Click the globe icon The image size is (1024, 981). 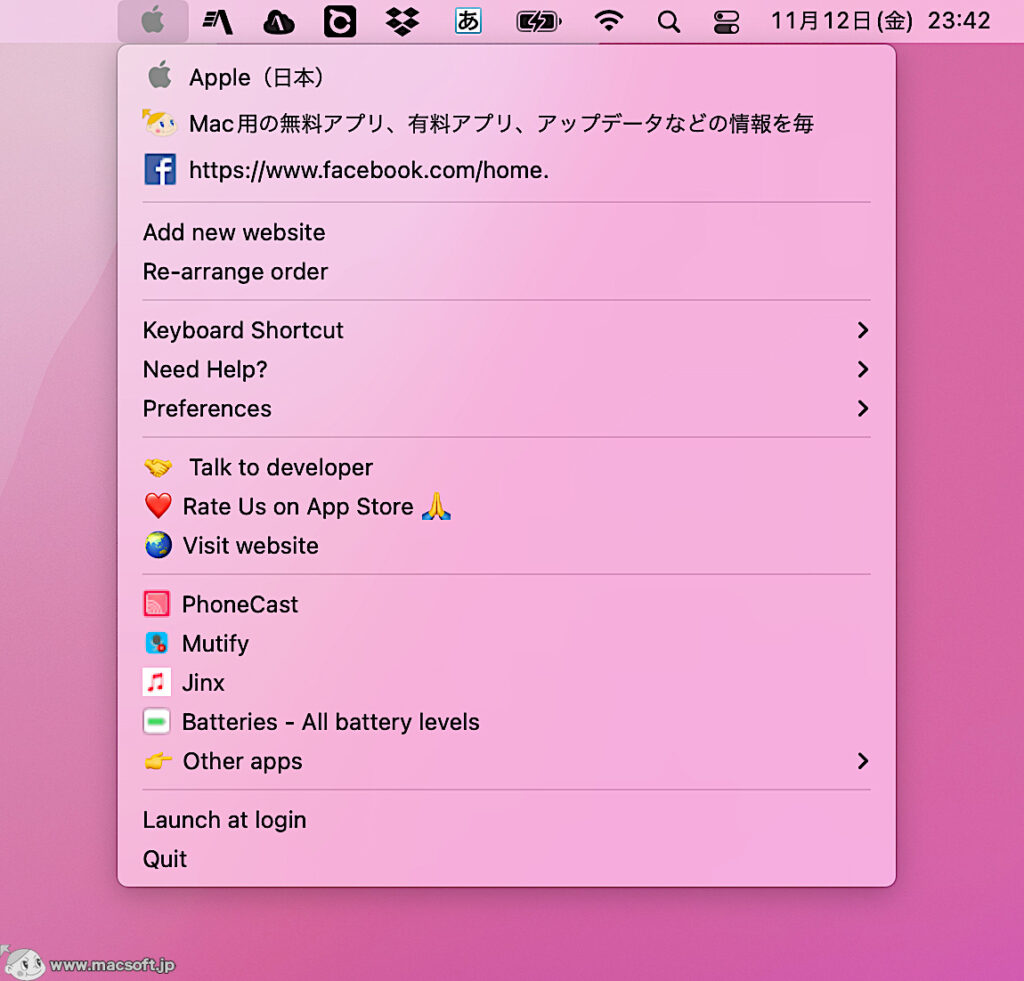[158, 545]
